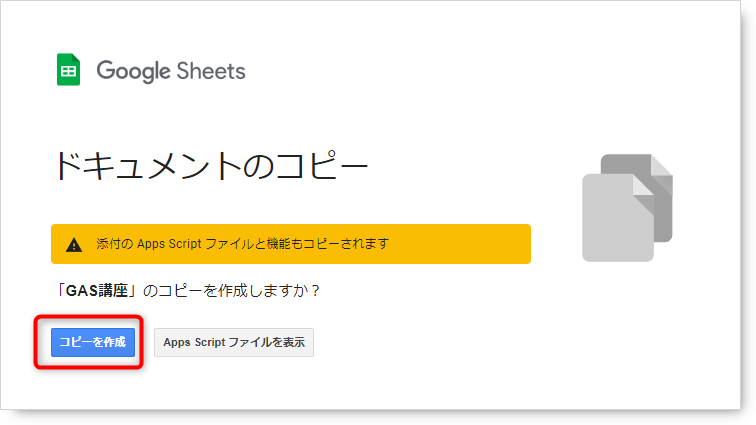
Task: Click the gray duplicate documents illustration
Action: click(627, 208)
